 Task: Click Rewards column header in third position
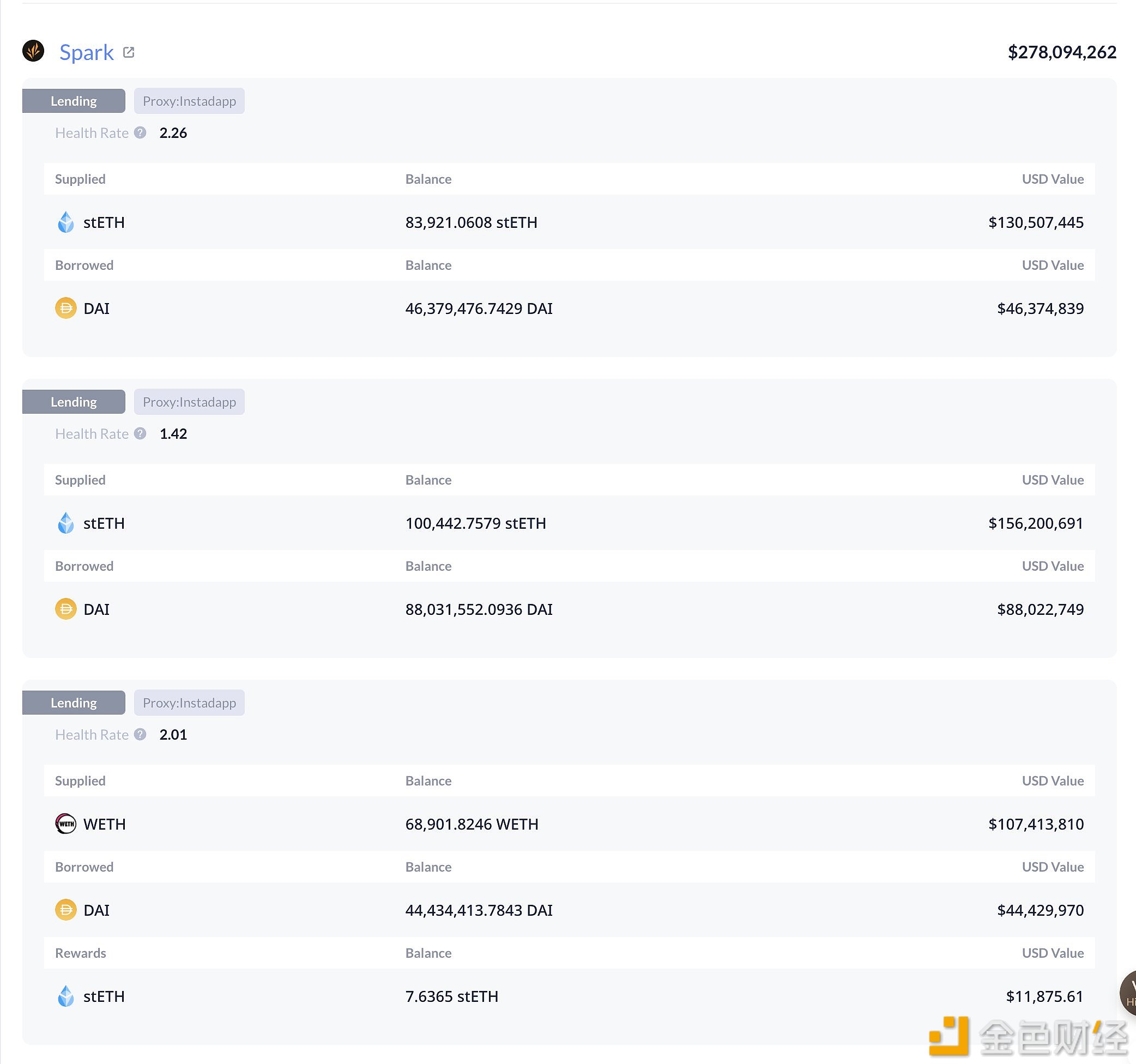coord(81,953)
